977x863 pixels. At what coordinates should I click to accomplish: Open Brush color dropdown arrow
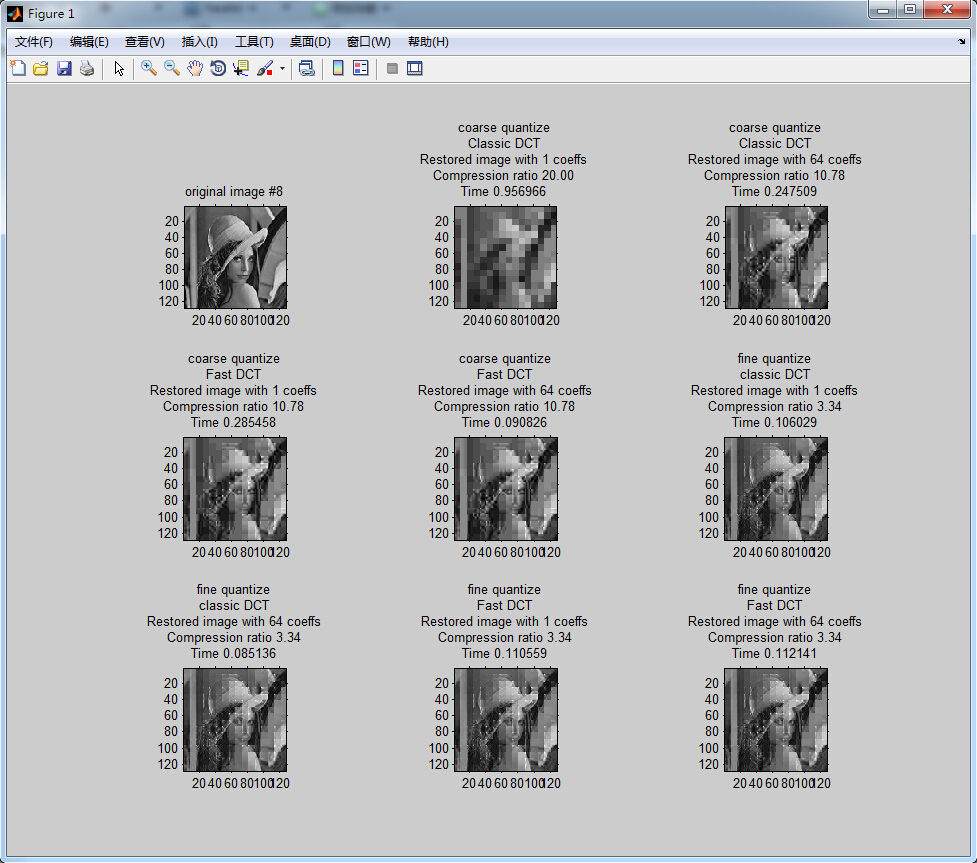[x=282, y=69]
